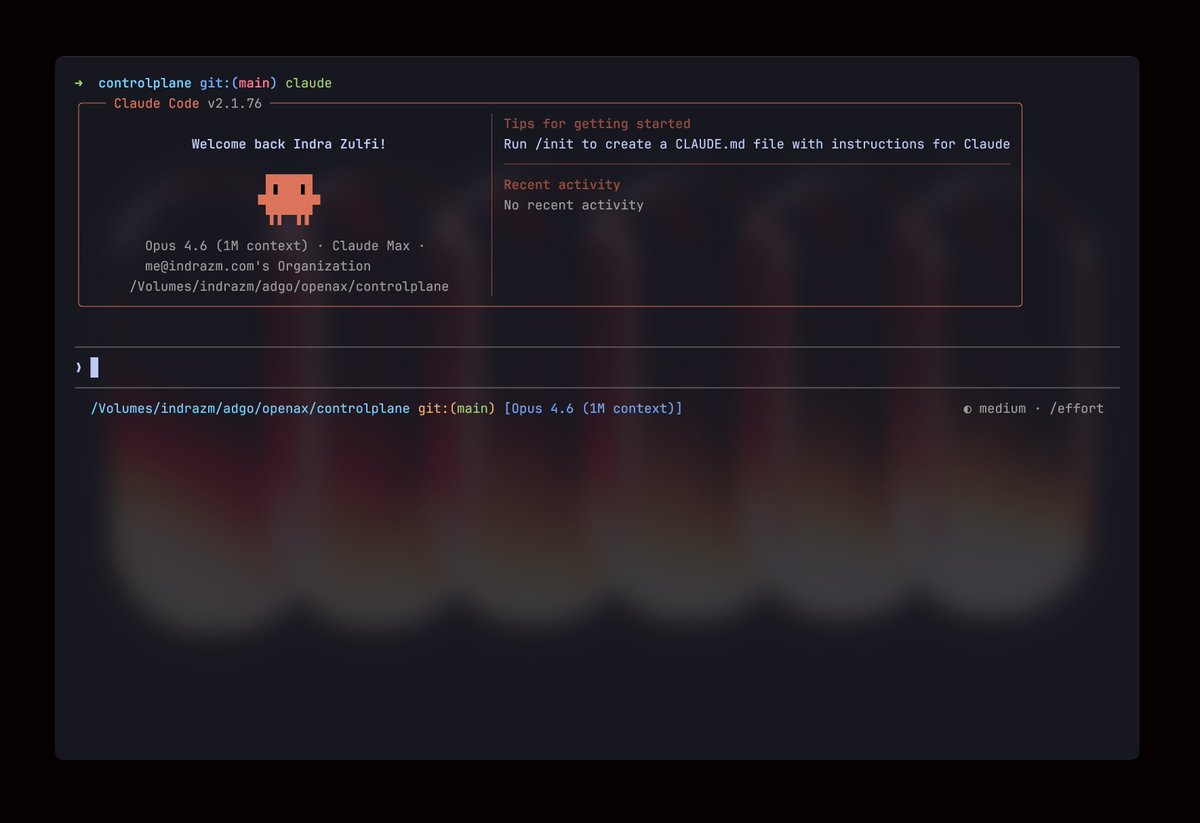1200x823 pixels.
Task: Click the 'Claude Code v2.1.76' title text
Action: [188, 103]
